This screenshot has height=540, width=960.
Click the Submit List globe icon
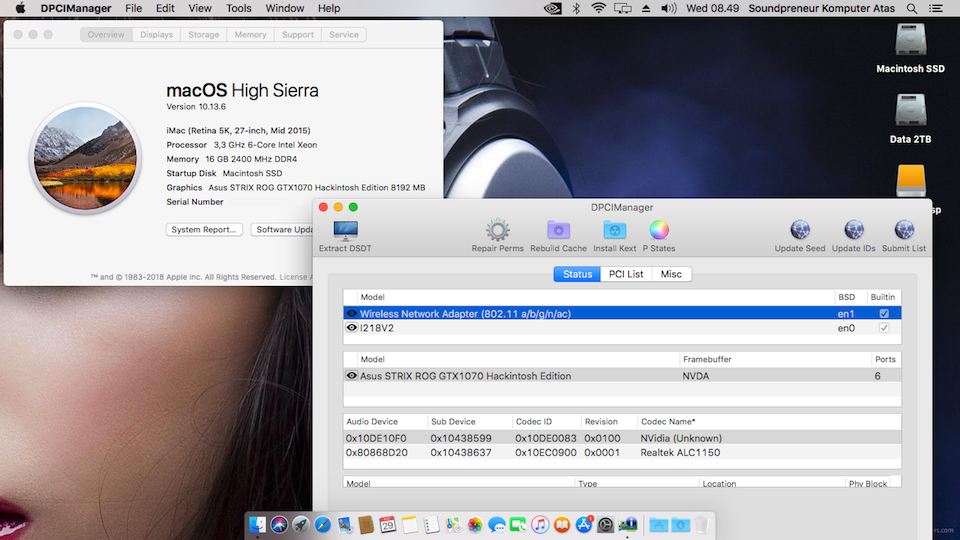coord(904,230)
